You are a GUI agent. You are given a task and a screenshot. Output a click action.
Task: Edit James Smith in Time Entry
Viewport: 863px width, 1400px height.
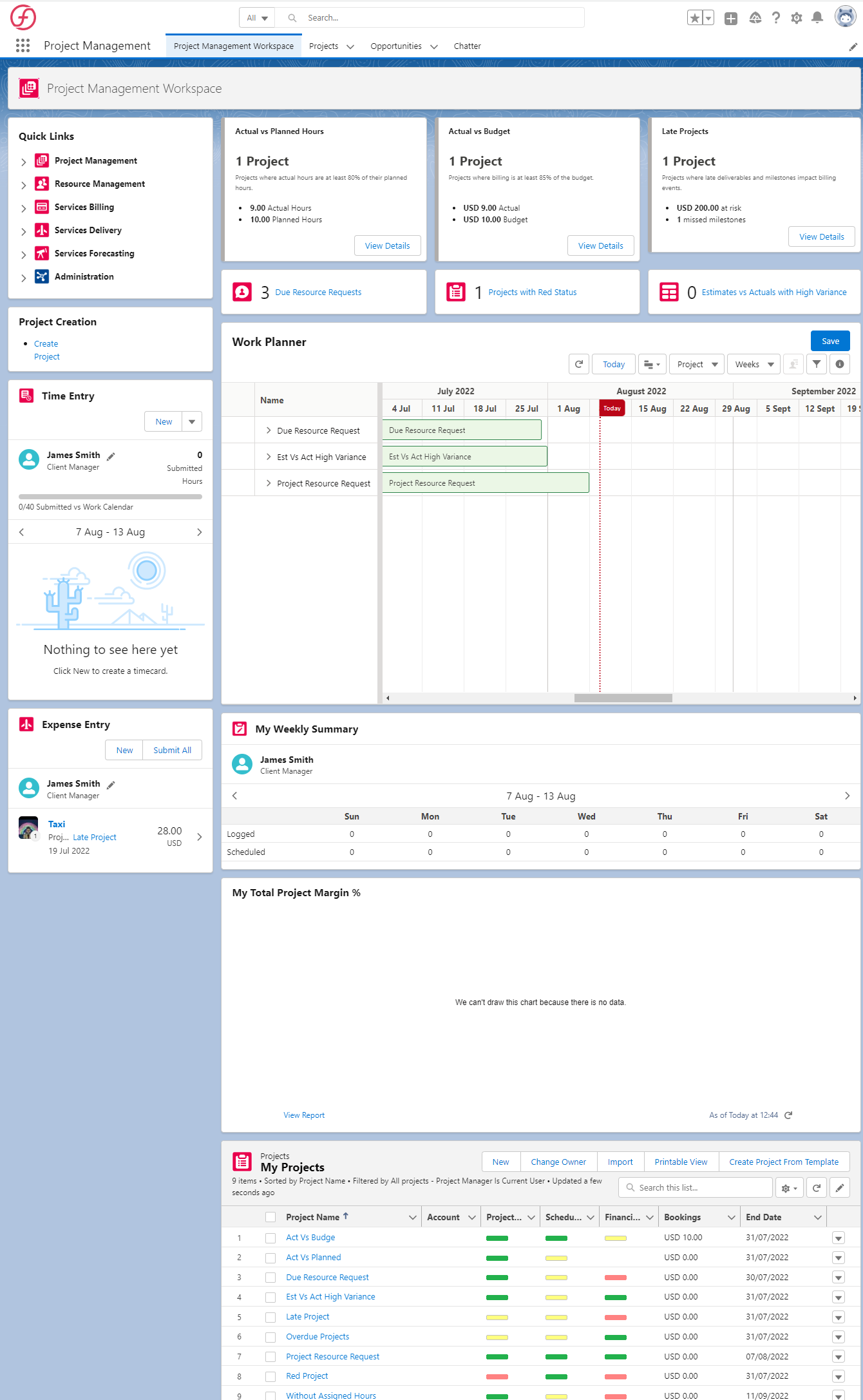point(111,456)
